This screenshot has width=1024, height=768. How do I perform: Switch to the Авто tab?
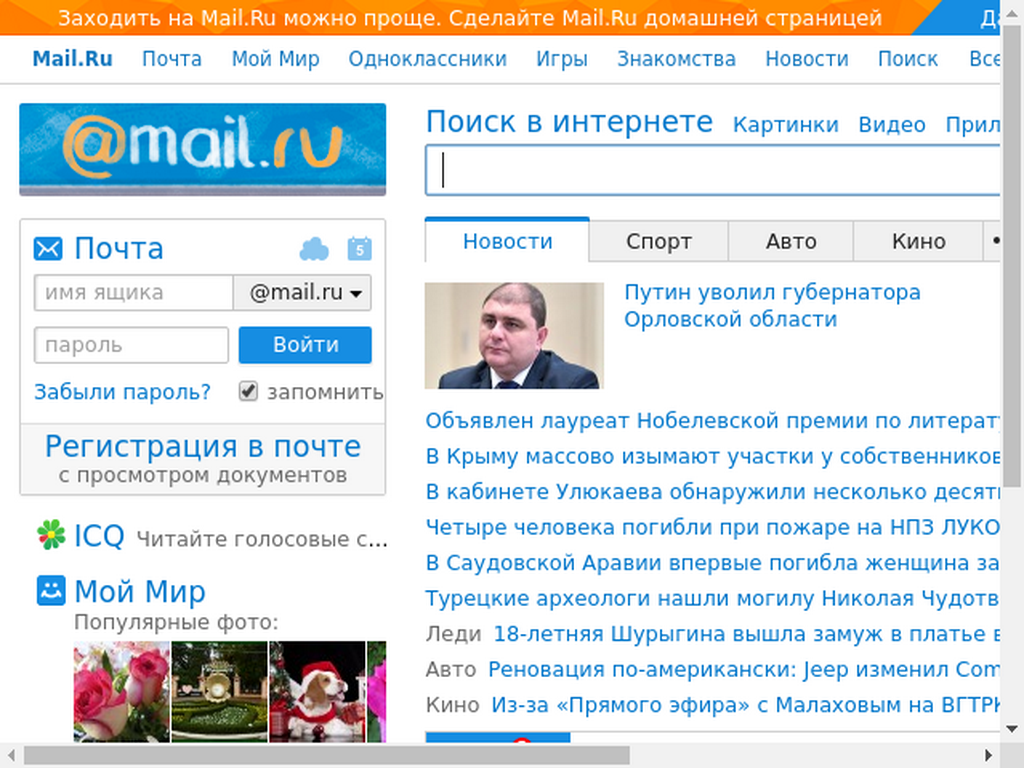click(791, 241)
